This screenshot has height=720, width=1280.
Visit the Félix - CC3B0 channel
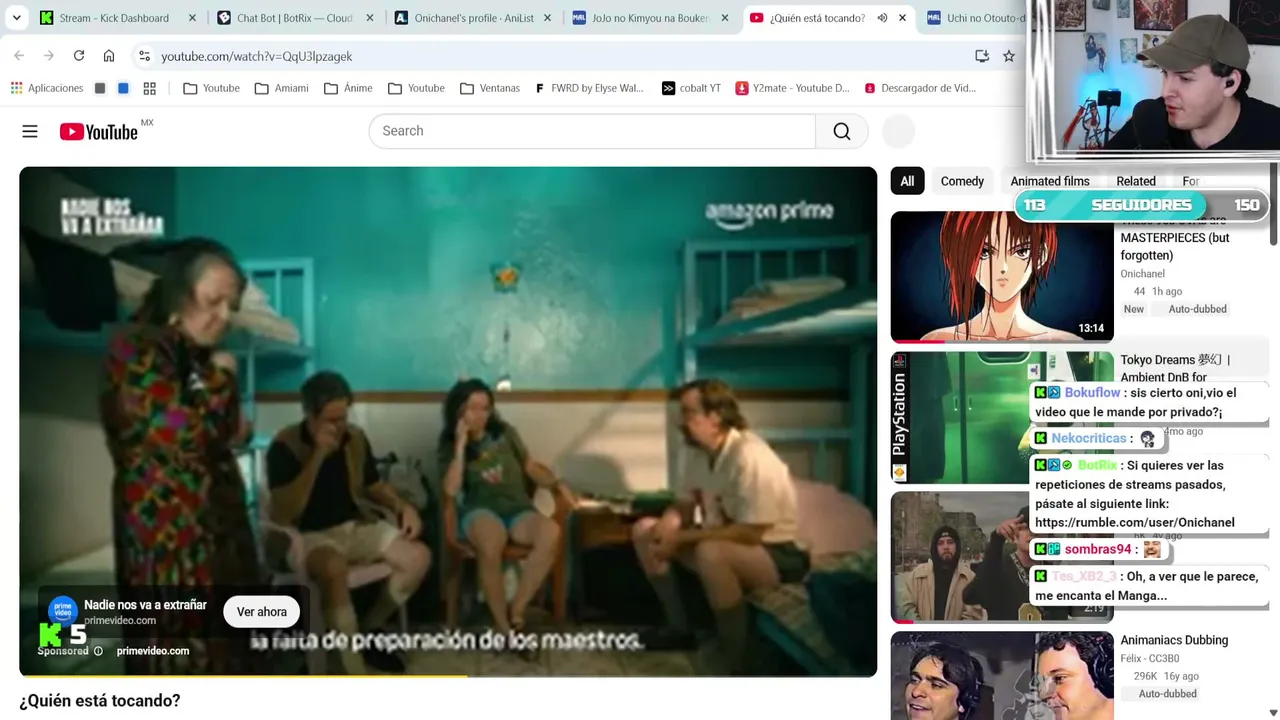pos(1150,658)
